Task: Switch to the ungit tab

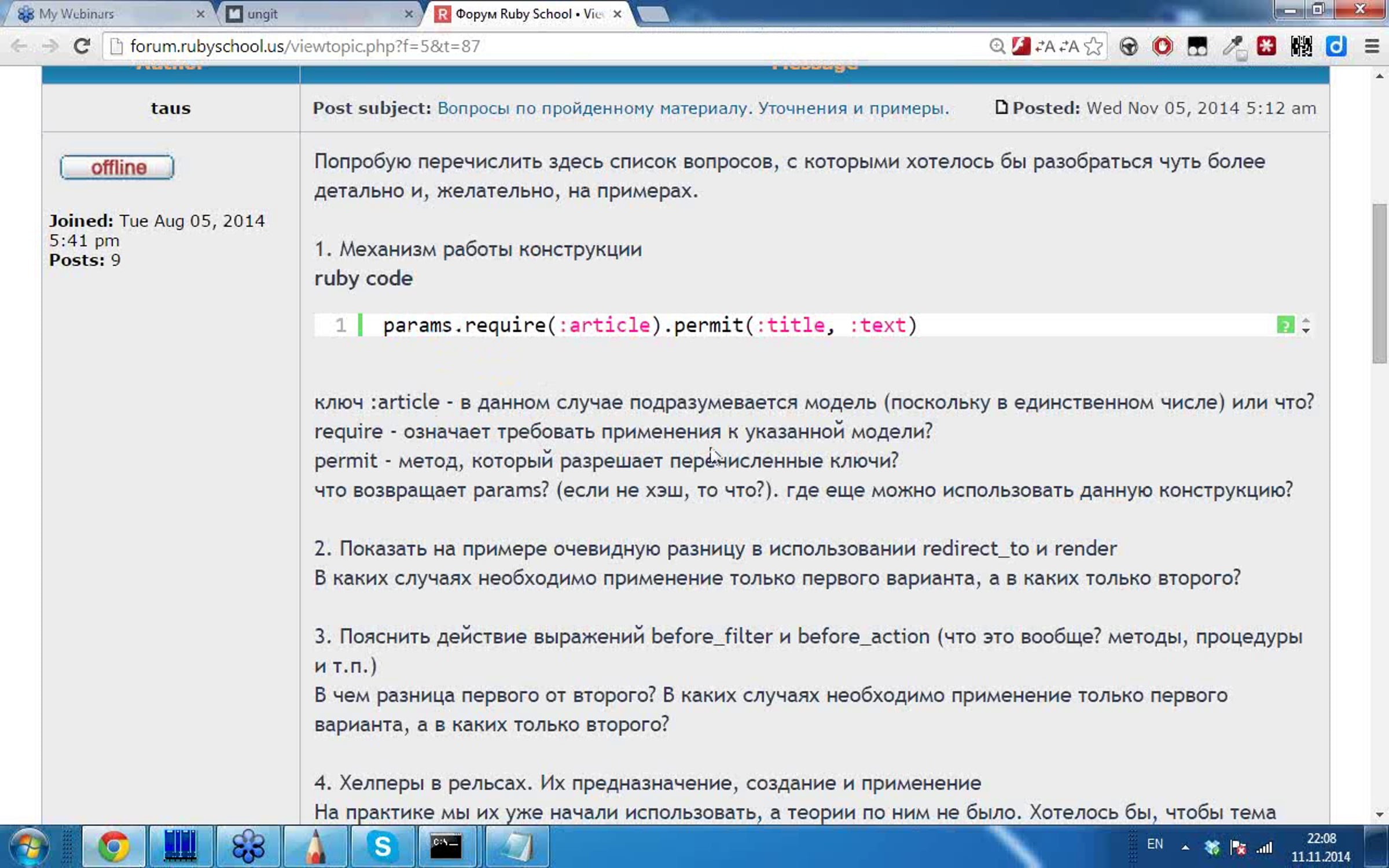Action: tap(317, 14)
